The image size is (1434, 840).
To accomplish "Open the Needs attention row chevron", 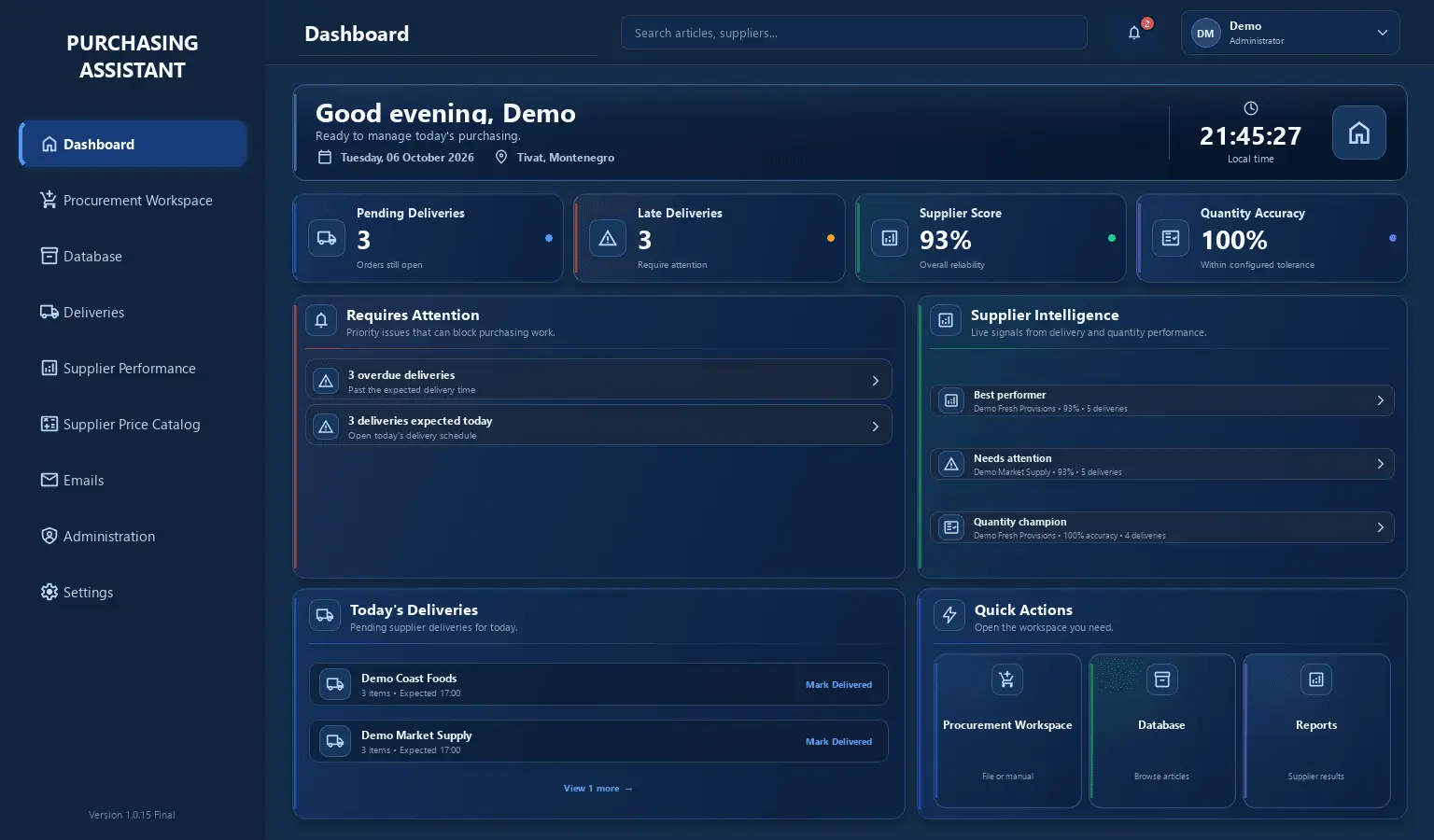I will pyautogui.click(x=1380, y=464).
